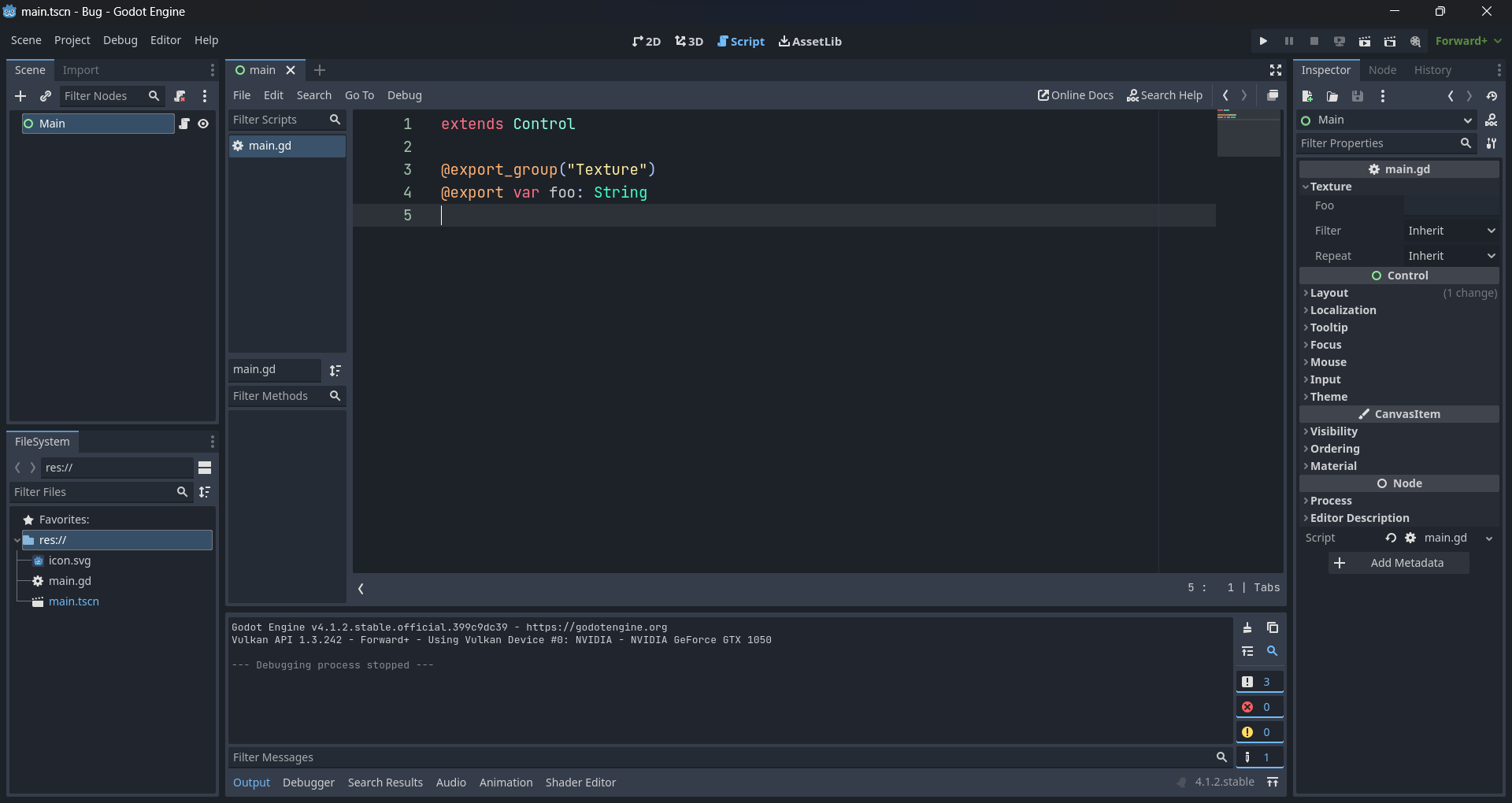Collapse the bottom Output panel

pos(1273,782)
